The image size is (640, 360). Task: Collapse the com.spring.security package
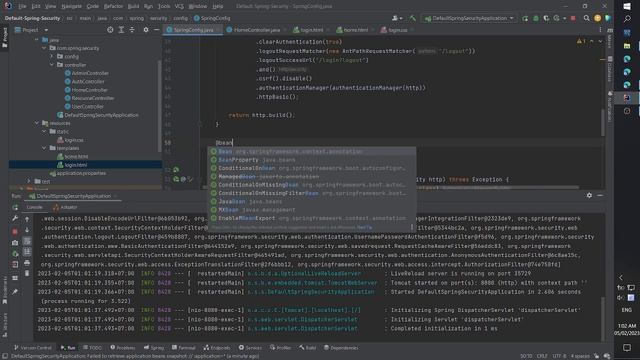pyautogui.click(x=44, y=48)
